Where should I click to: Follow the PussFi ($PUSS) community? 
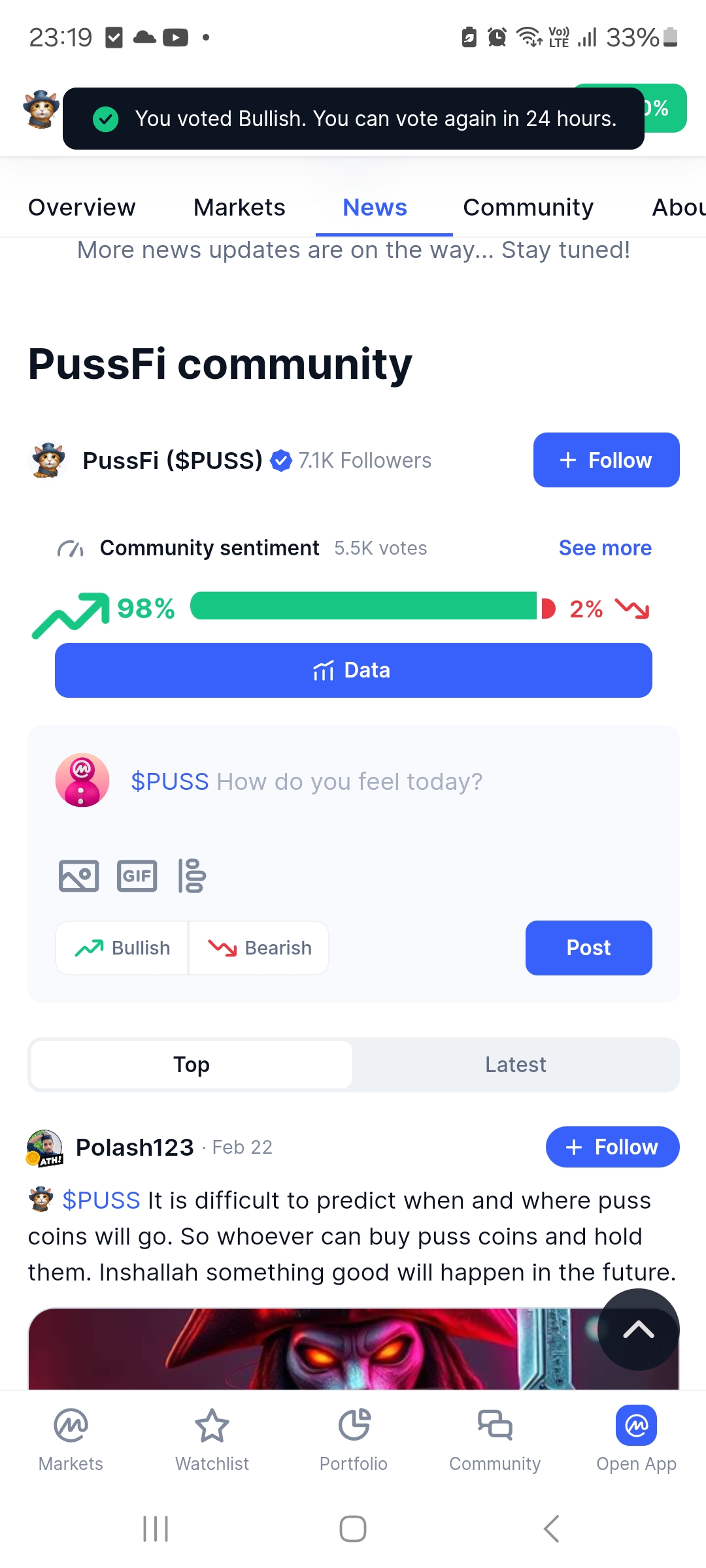coord(607,460)
